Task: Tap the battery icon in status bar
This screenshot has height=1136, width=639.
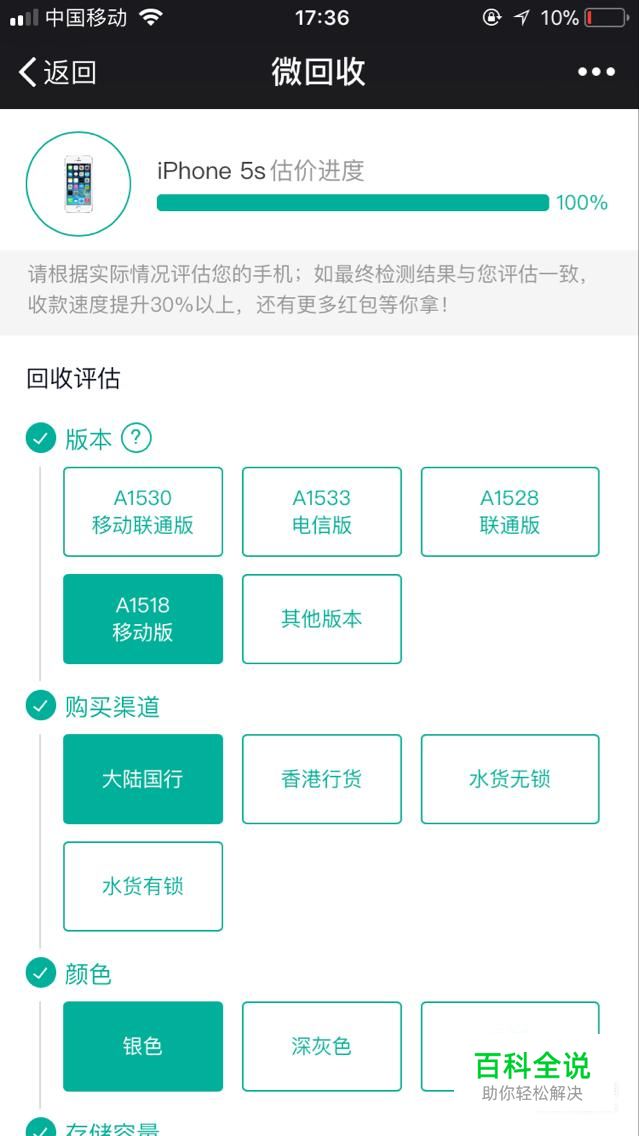Action: [606, 18]
